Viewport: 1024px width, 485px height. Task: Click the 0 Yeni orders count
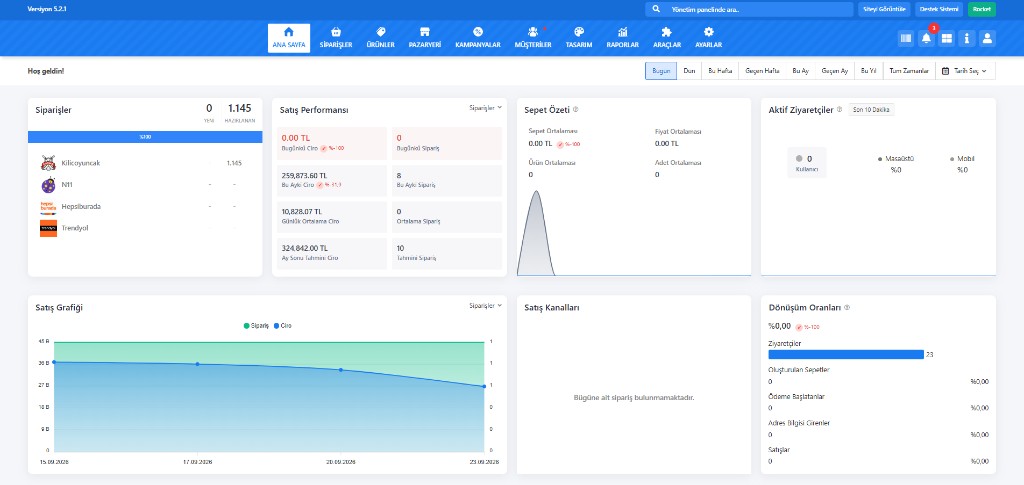coord(209,112)
